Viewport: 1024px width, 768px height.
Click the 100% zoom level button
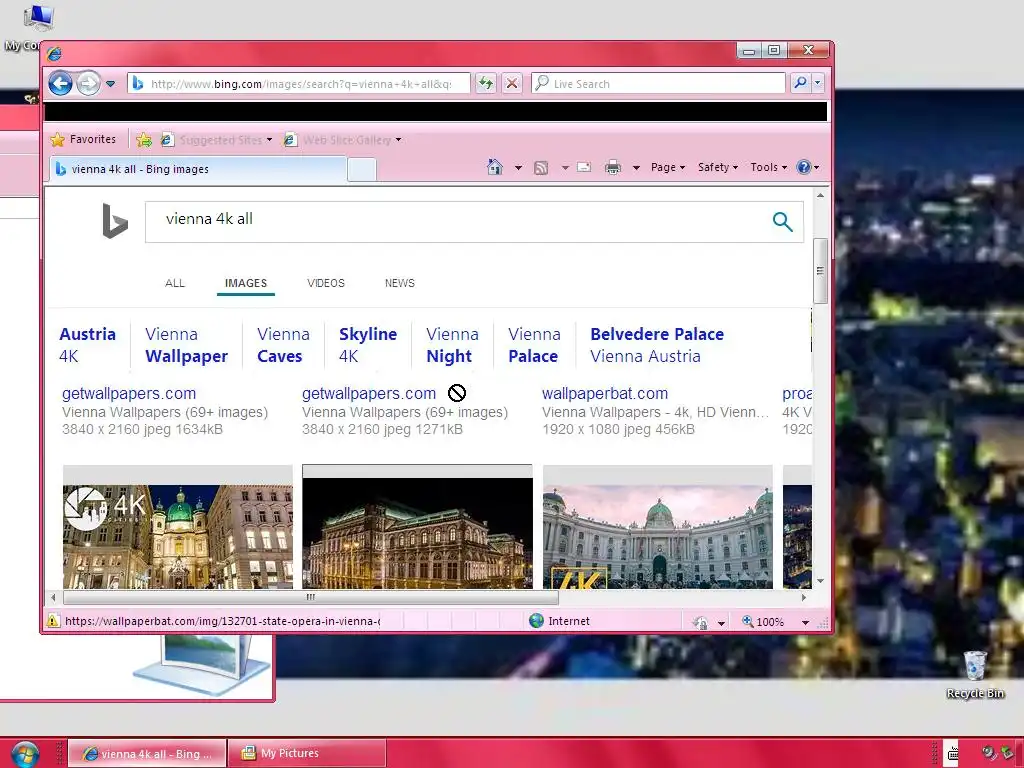763,622
